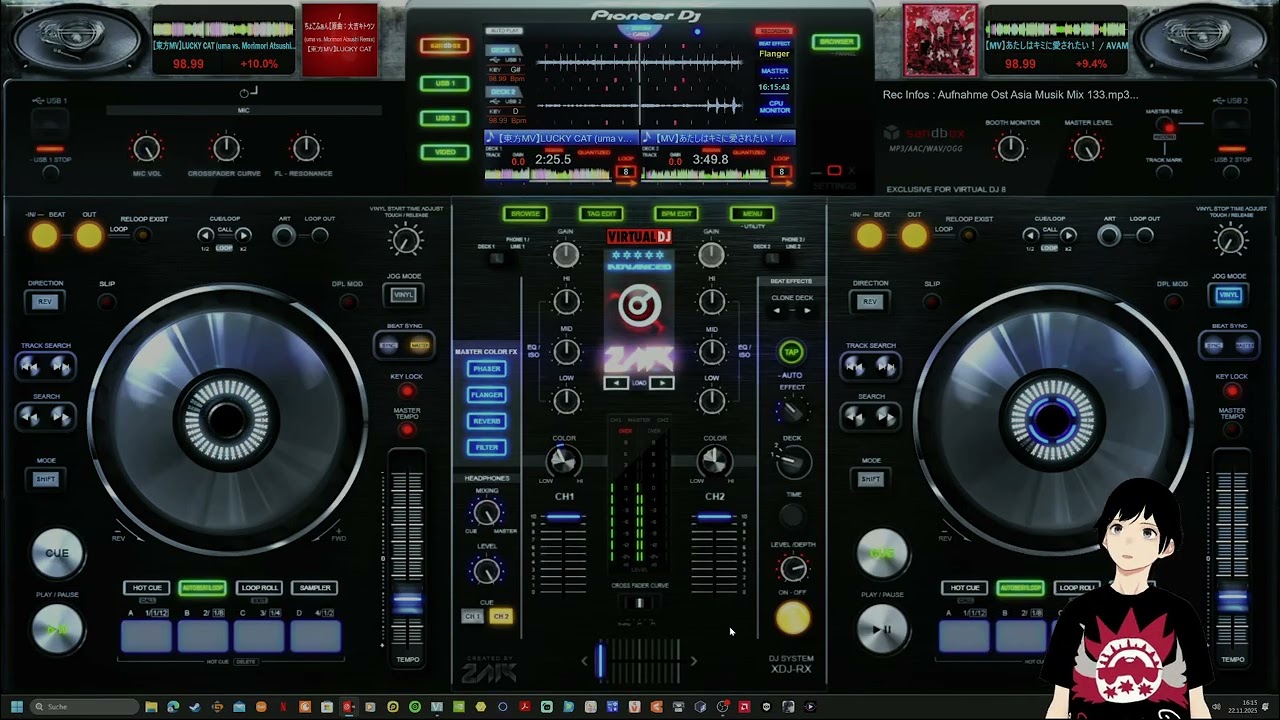Change deck 2 loop size value 8
The width and height of the screenshot is (1280, 720).
(782, 172)
